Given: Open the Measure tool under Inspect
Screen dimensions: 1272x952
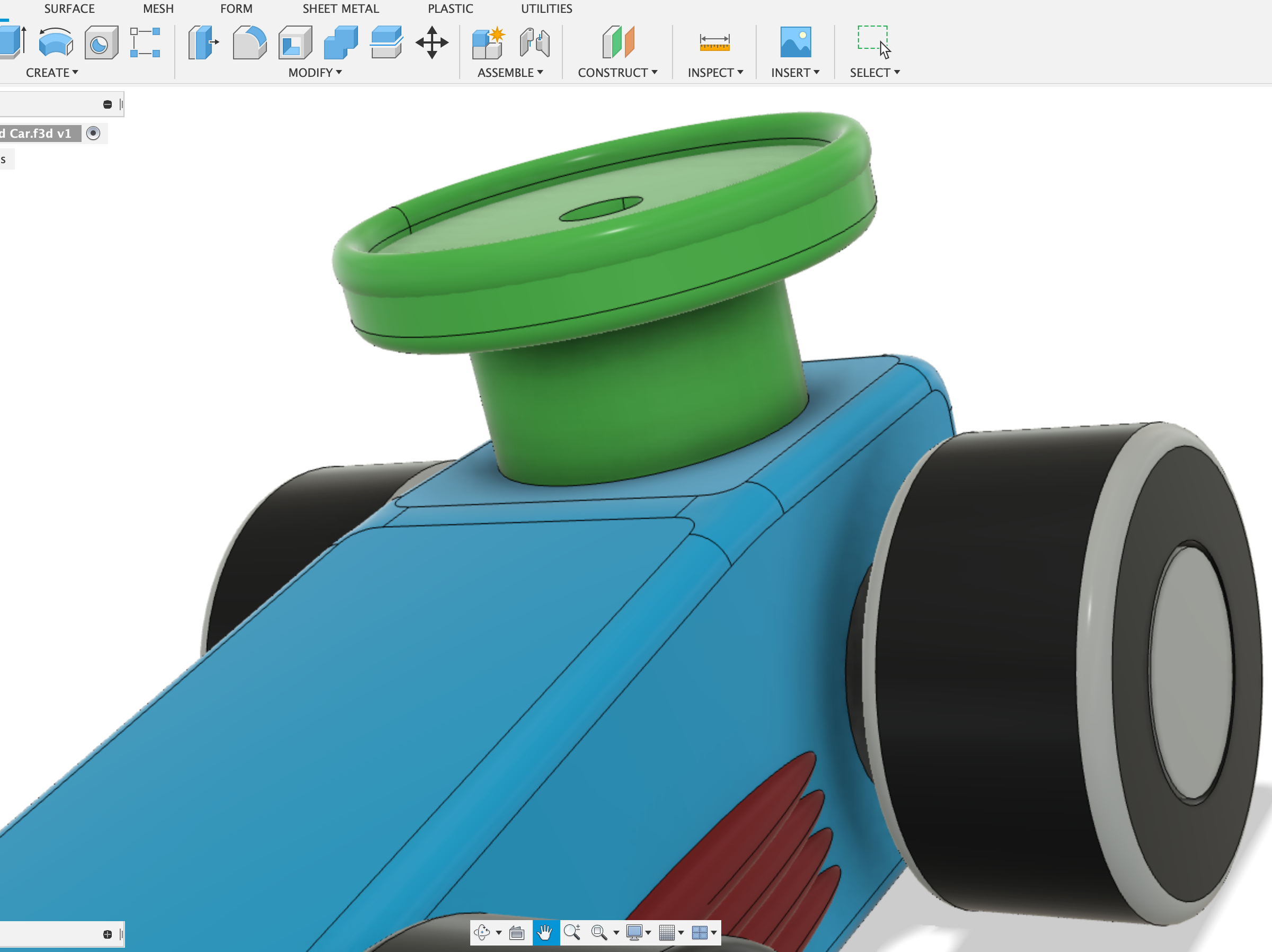Looking at the screenshot, I should coord(713,41).
